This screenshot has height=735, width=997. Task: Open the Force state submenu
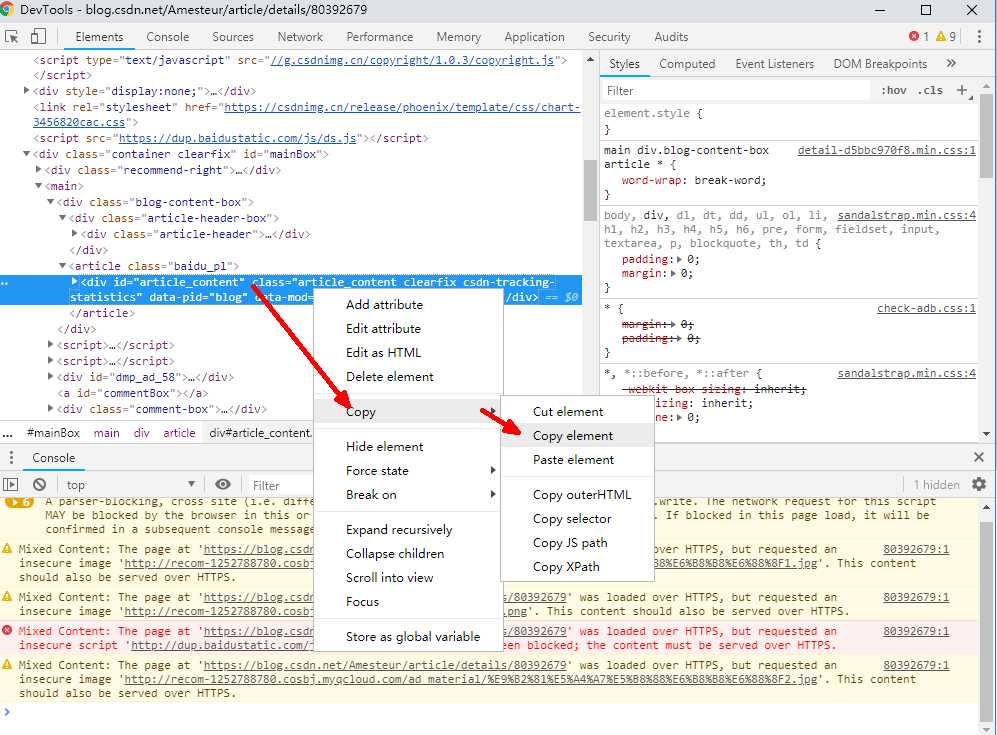(x=408, y=471)
